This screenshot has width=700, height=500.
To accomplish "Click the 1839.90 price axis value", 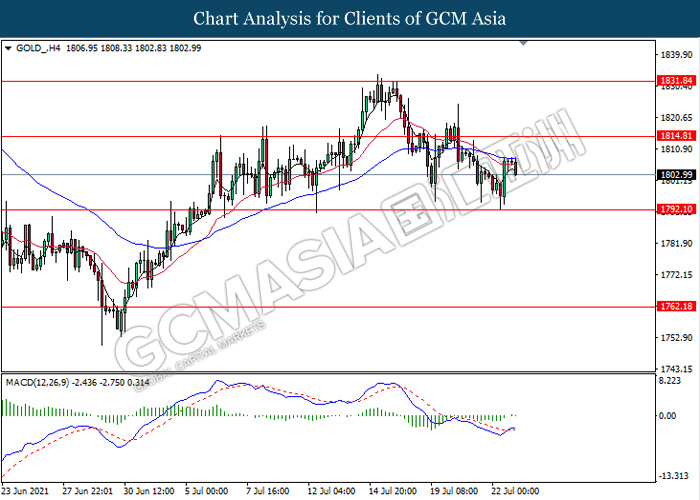I will coord(676,54).
